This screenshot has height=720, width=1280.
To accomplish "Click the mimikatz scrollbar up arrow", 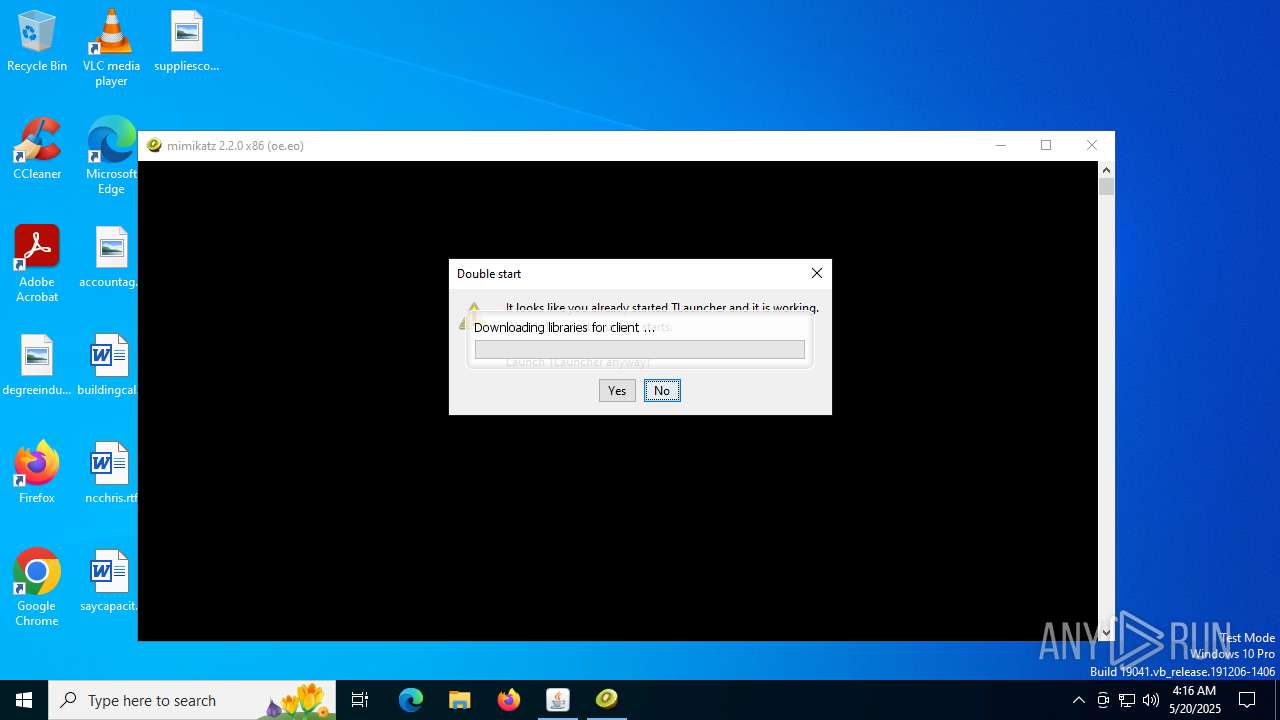I will (x=1106, y=170).
